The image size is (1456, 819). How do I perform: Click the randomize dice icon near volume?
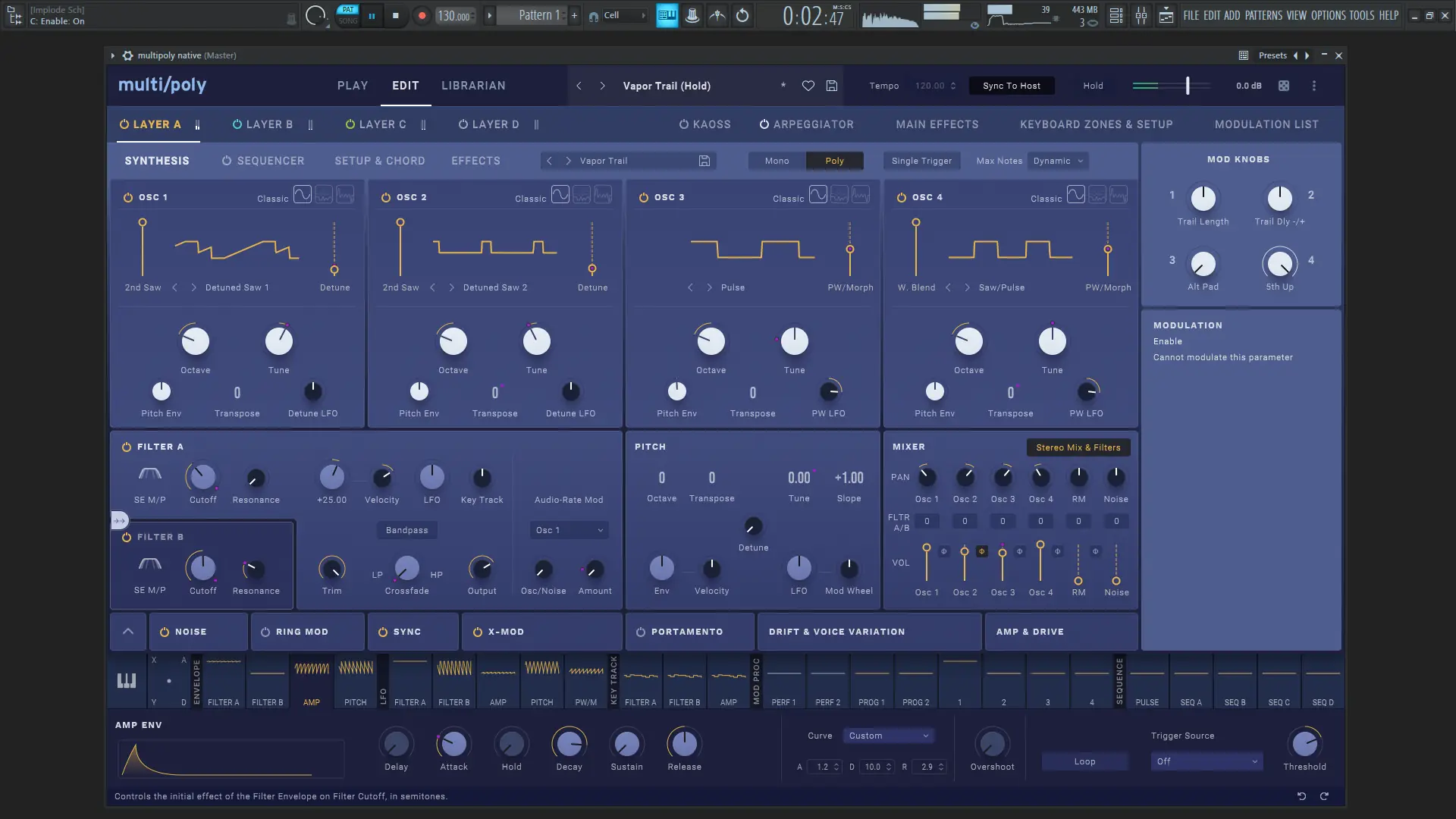[x=1284, y=86]
